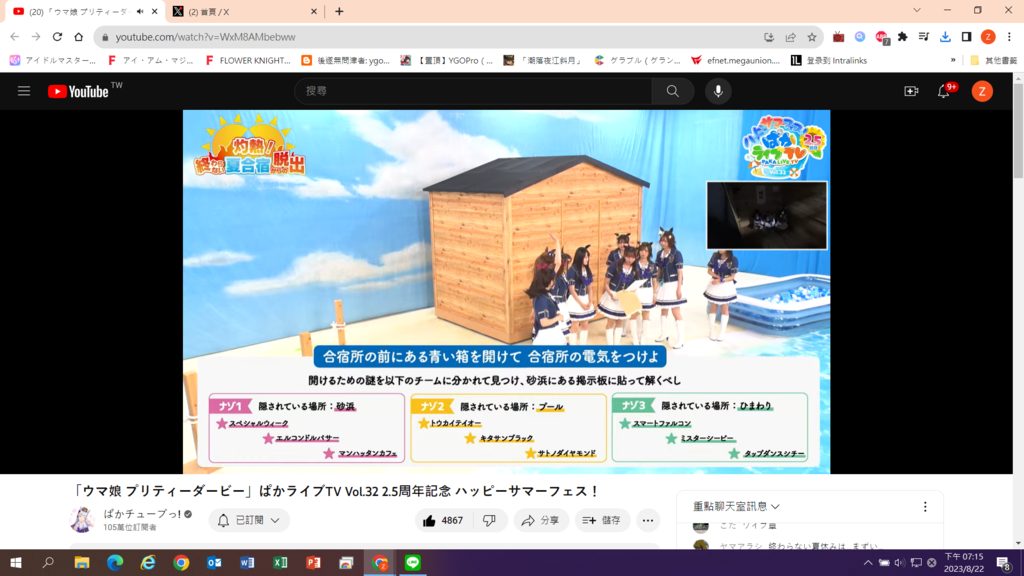Screen dimensions: 1024x576
Task: Open the Create video camera icon
Action: pos(911,91)
